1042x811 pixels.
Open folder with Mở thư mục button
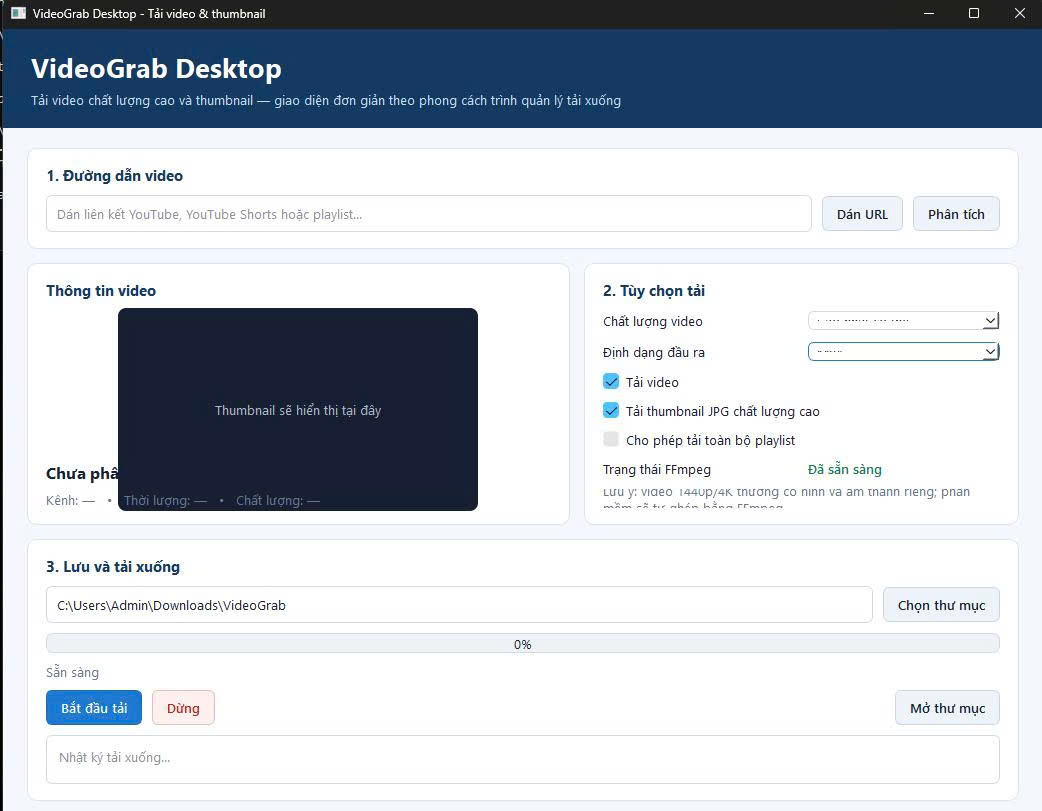(947, 708)
